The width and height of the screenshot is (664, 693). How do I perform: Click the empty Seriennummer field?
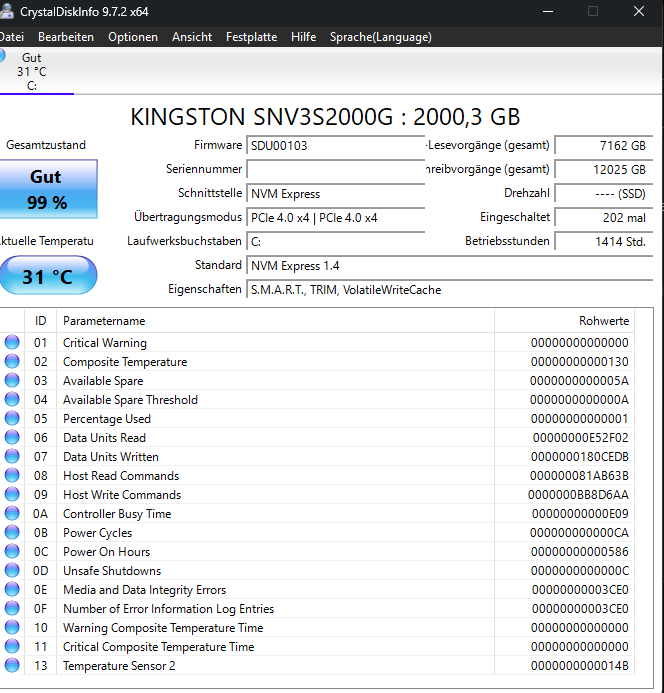[335, 169]
